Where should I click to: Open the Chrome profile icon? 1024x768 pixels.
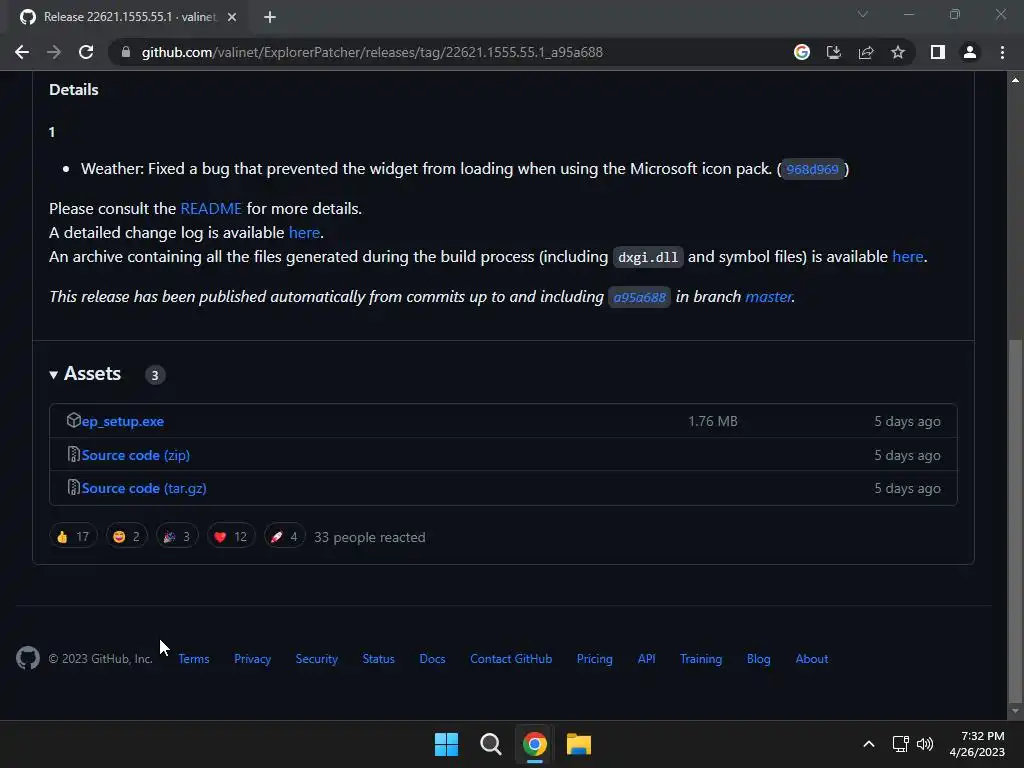970,52
